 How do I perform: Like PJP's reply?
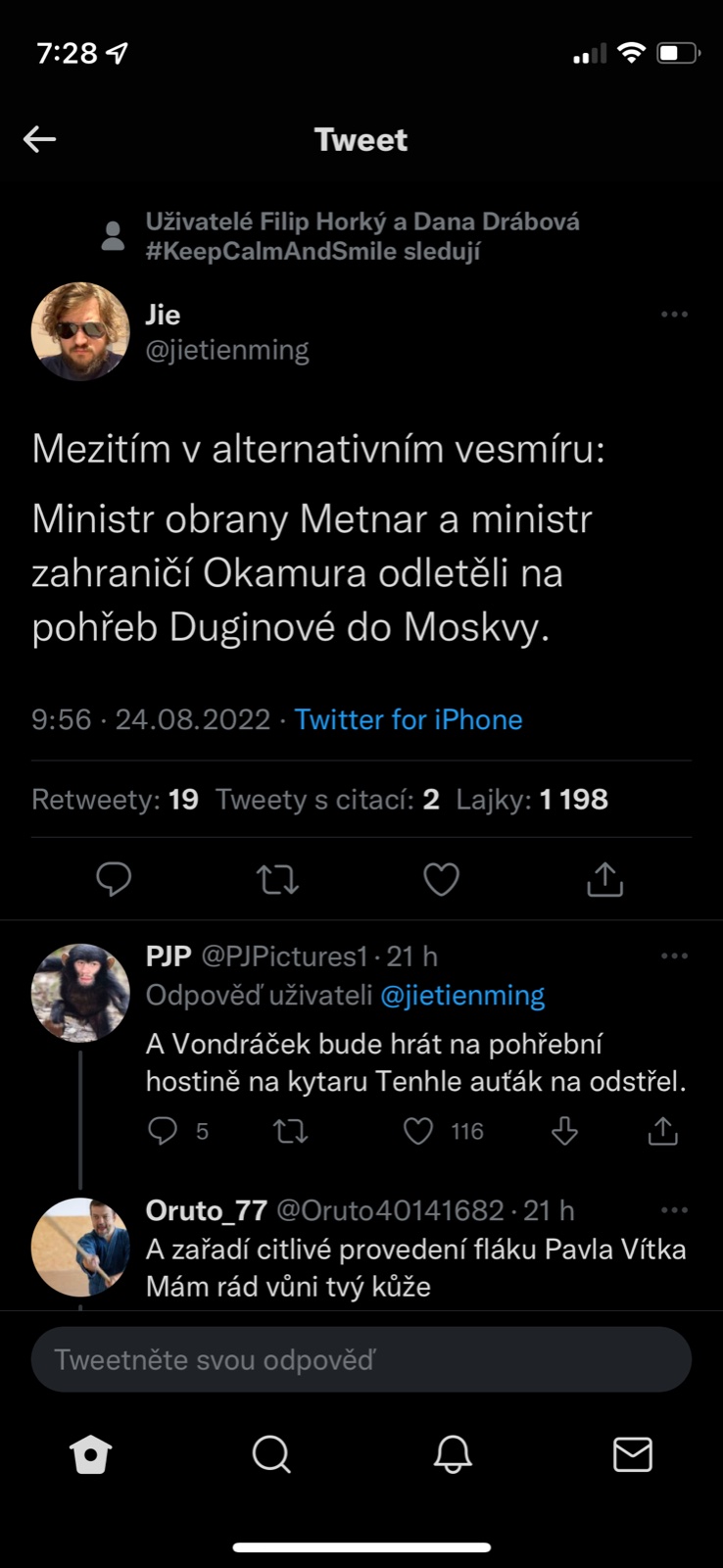[x=418, y=1132]
